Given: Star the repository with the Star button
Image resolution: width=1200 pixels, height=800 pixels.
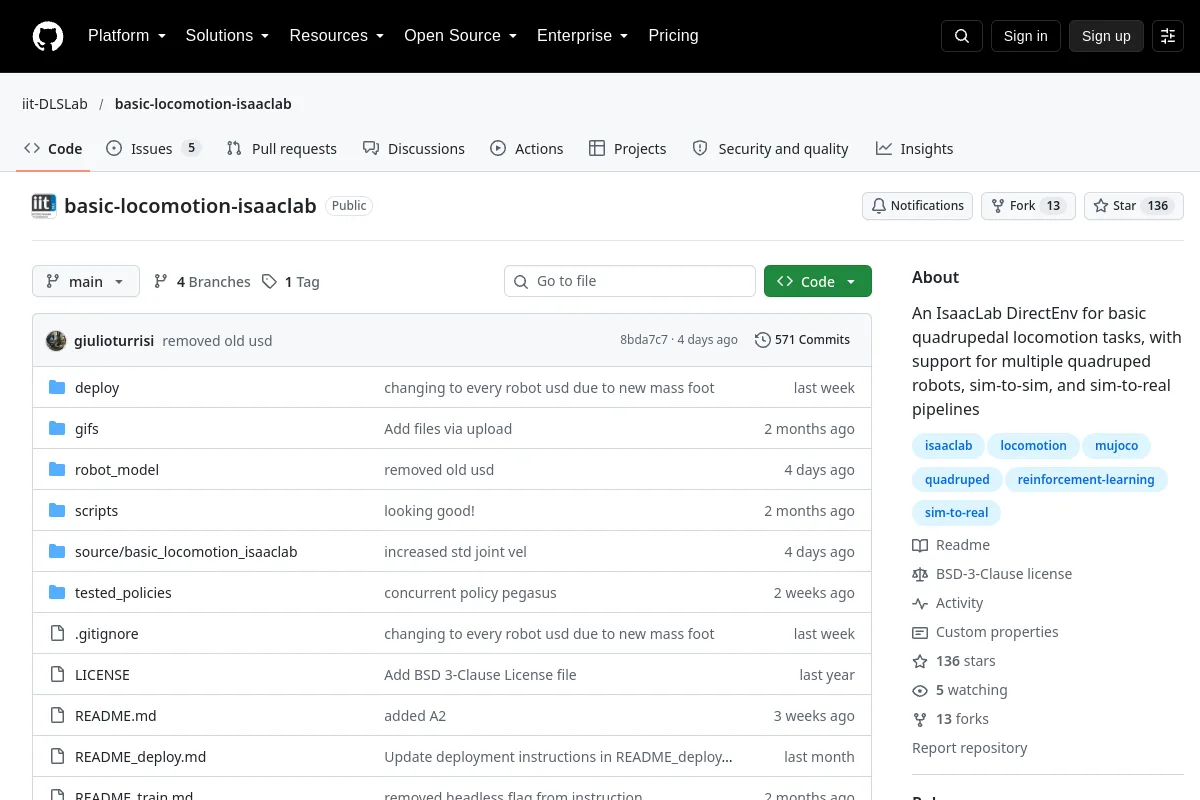Looking at the screenshot, I should [1134, 206].
